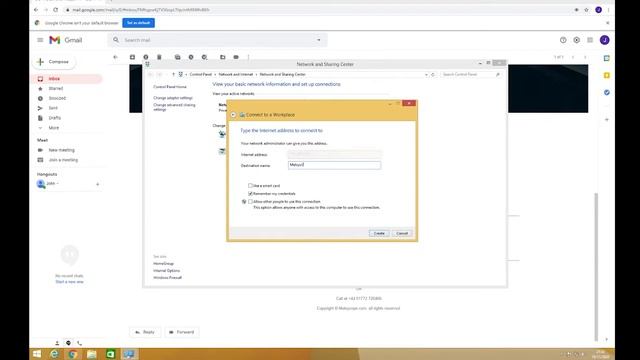Open Internet Explorer from taskbar
Image resolution: width=640 pixels, height=360 pixels.
tap(54, 354)
